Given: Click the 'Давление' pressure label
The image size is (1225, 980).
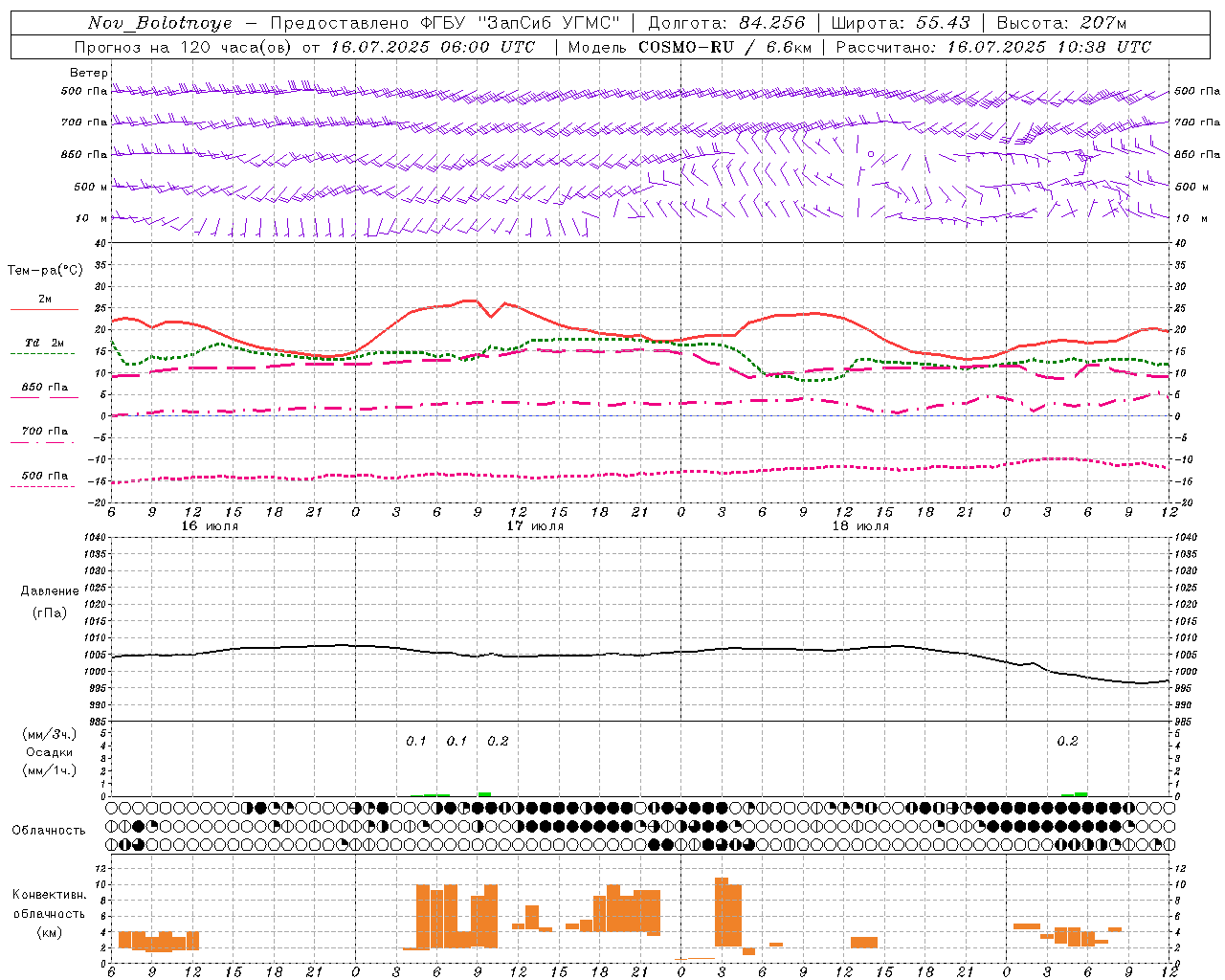Looking at the screenshot, I should point(50,591).
